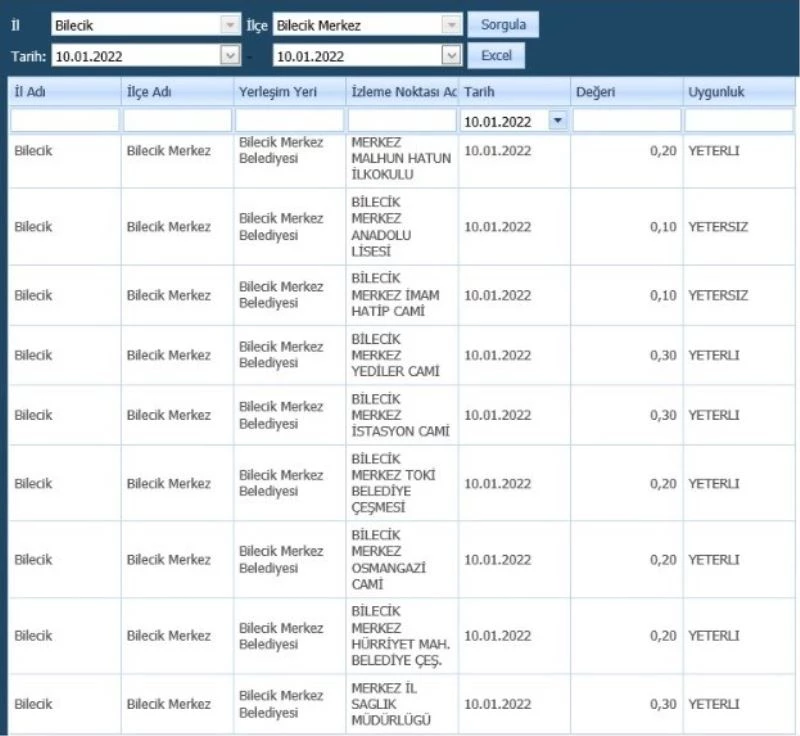Screen dimensions: 800x736
Task: Sort by İl Adı column header
Action: pos(65,93)
